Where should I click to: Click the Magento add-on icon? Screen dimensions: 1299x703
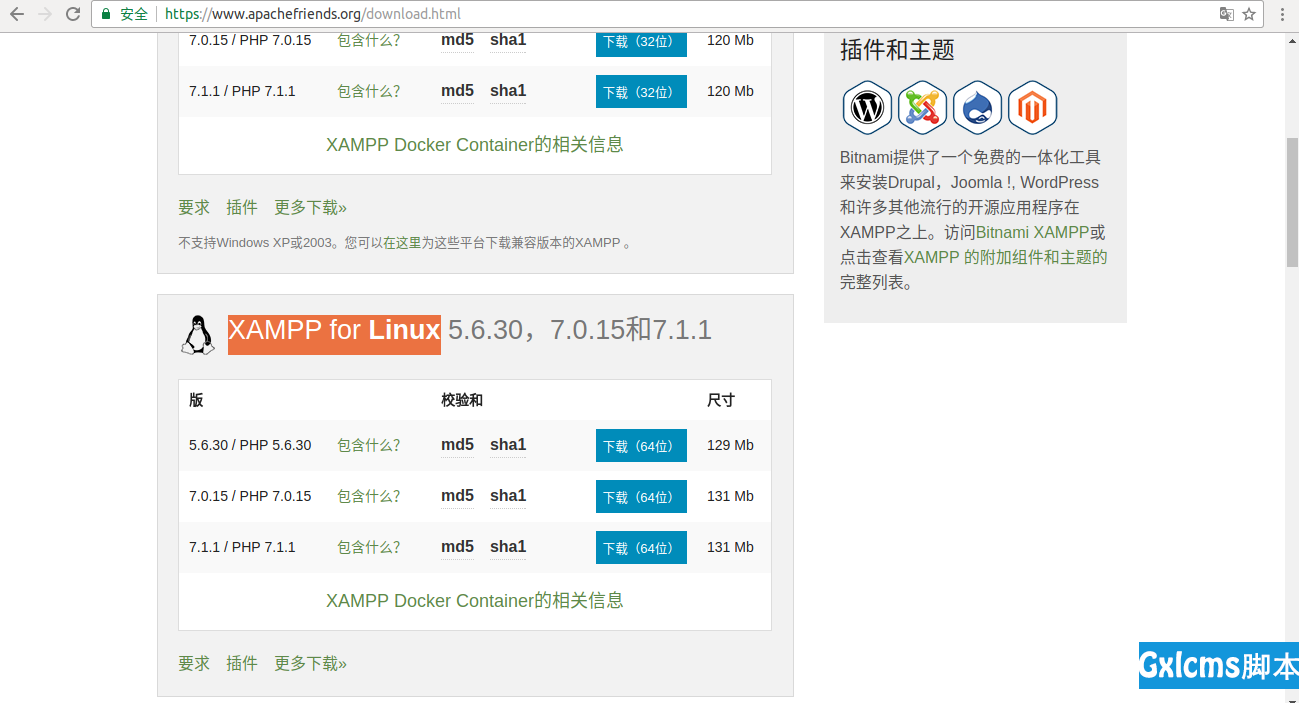[1032, 107]
